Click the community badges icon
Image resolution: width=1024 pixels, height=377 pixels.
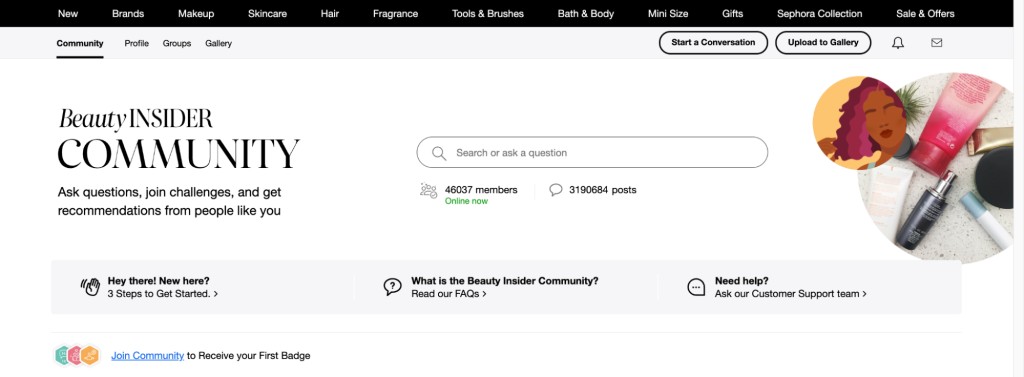click(x=76, y=355)
